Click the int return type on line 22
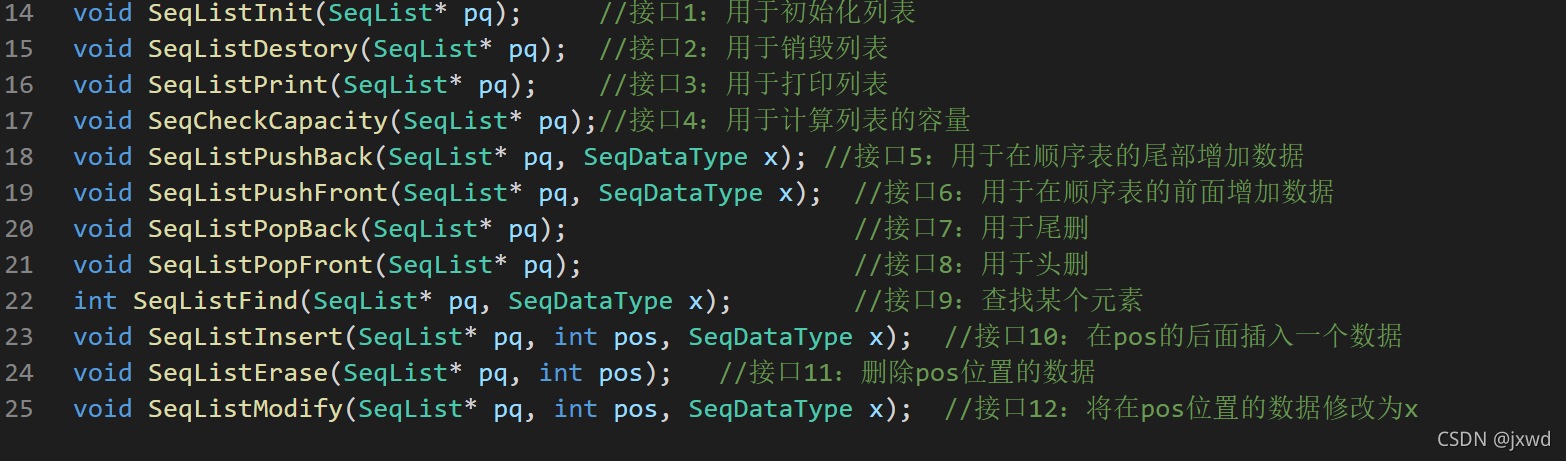Viewport: 1566px width, 461px height. (x=95, y=301)
